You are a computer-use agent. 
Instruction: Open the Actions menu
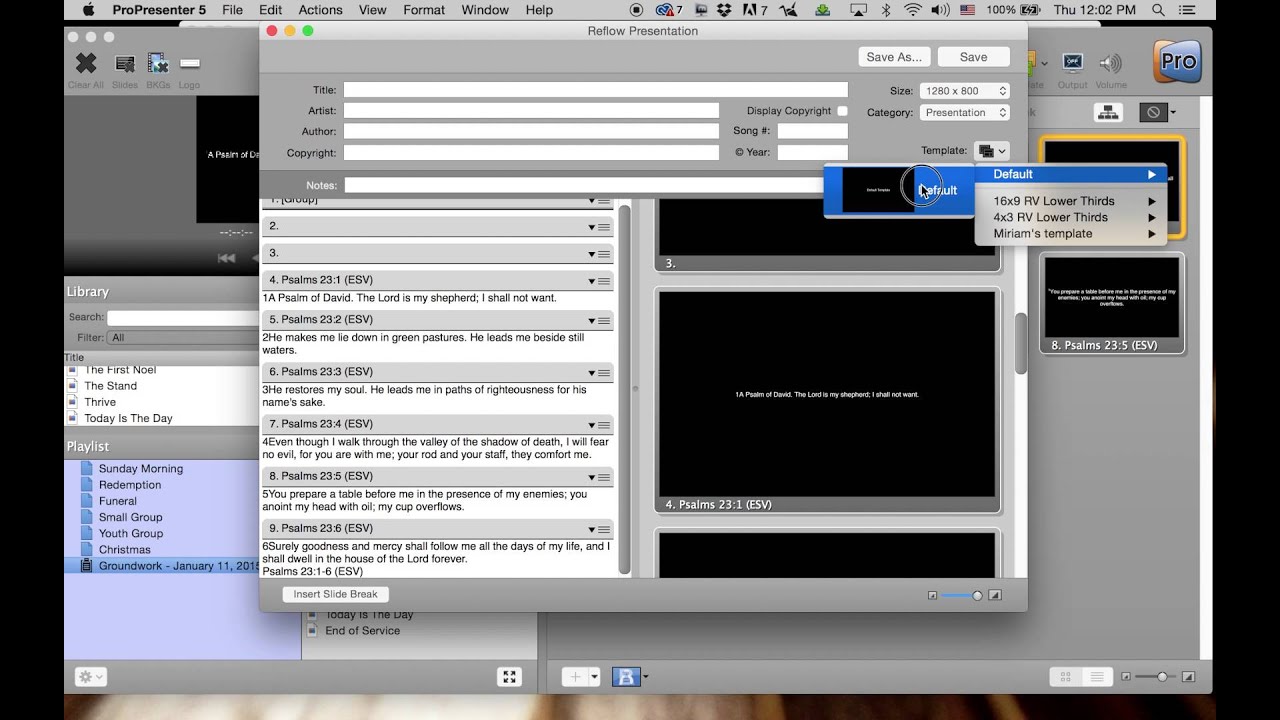point(320,10)
